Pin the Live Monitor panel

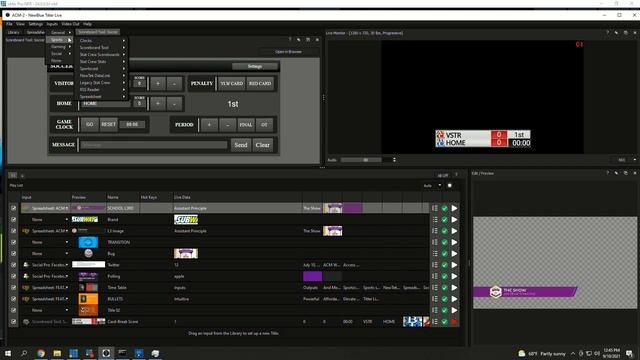[x=616, y=33]
